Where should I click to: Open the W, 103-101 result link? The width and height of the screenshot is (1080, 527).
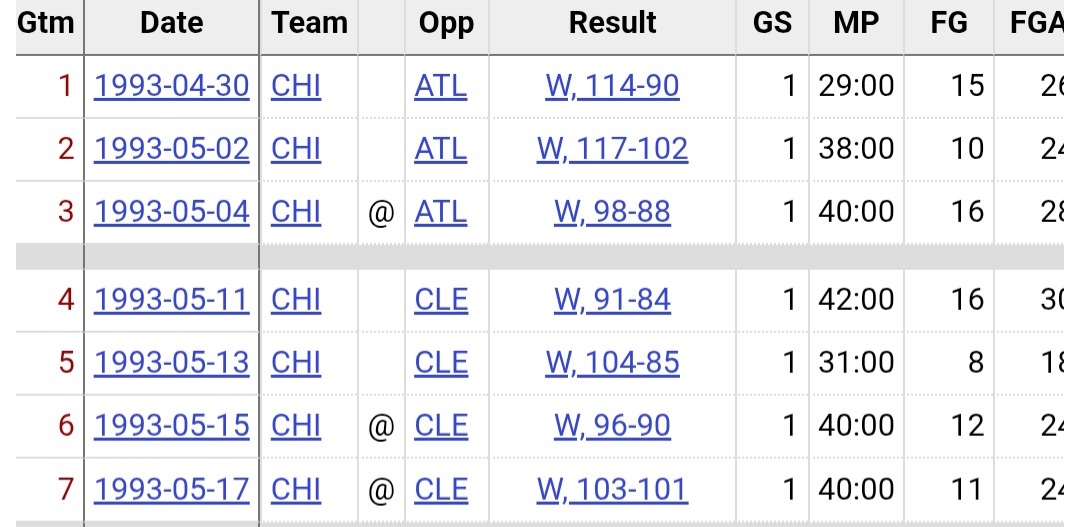click(x=612, y=489)
